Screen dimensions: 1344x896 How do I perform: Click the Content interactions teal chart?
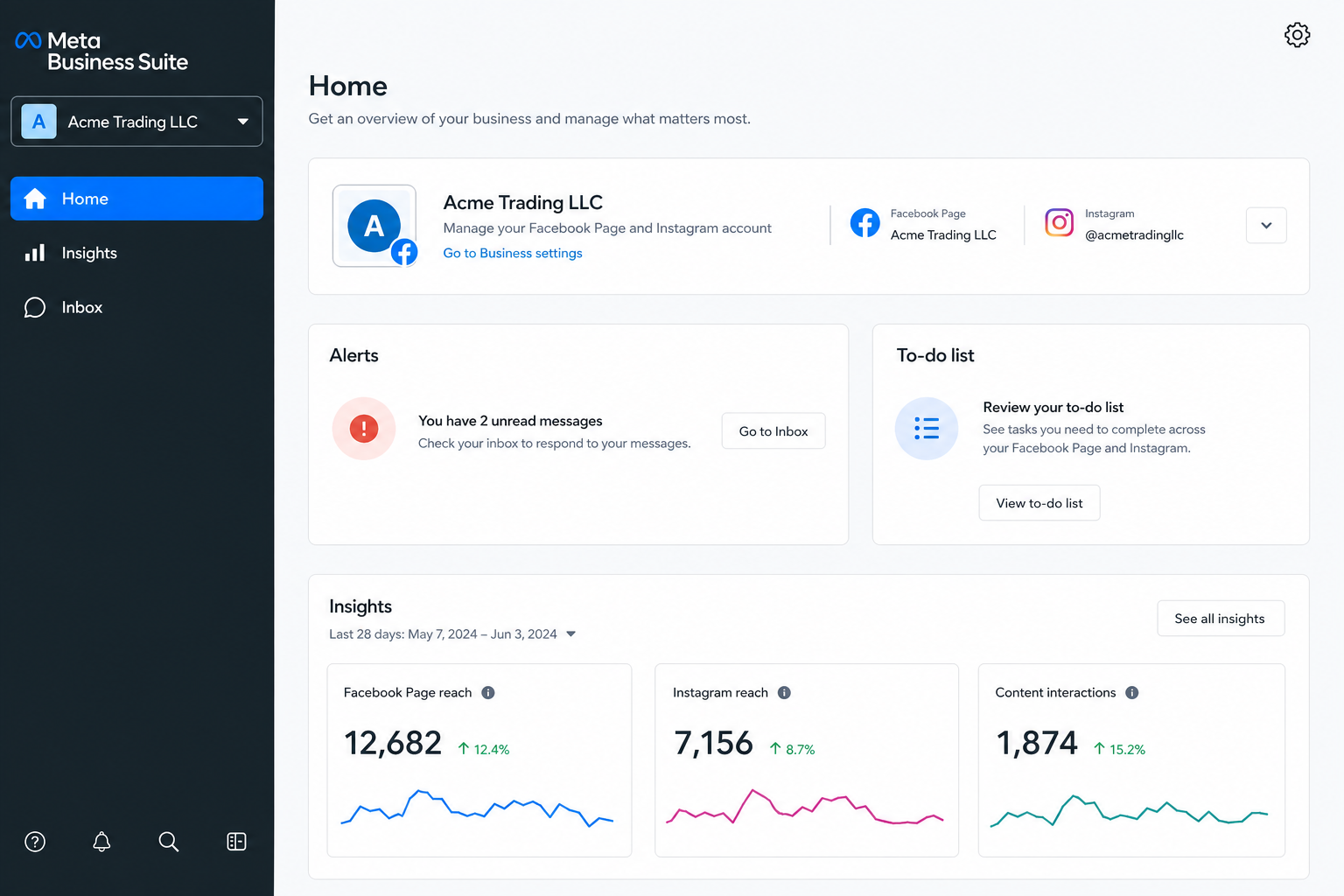(x=1129, y=811)
